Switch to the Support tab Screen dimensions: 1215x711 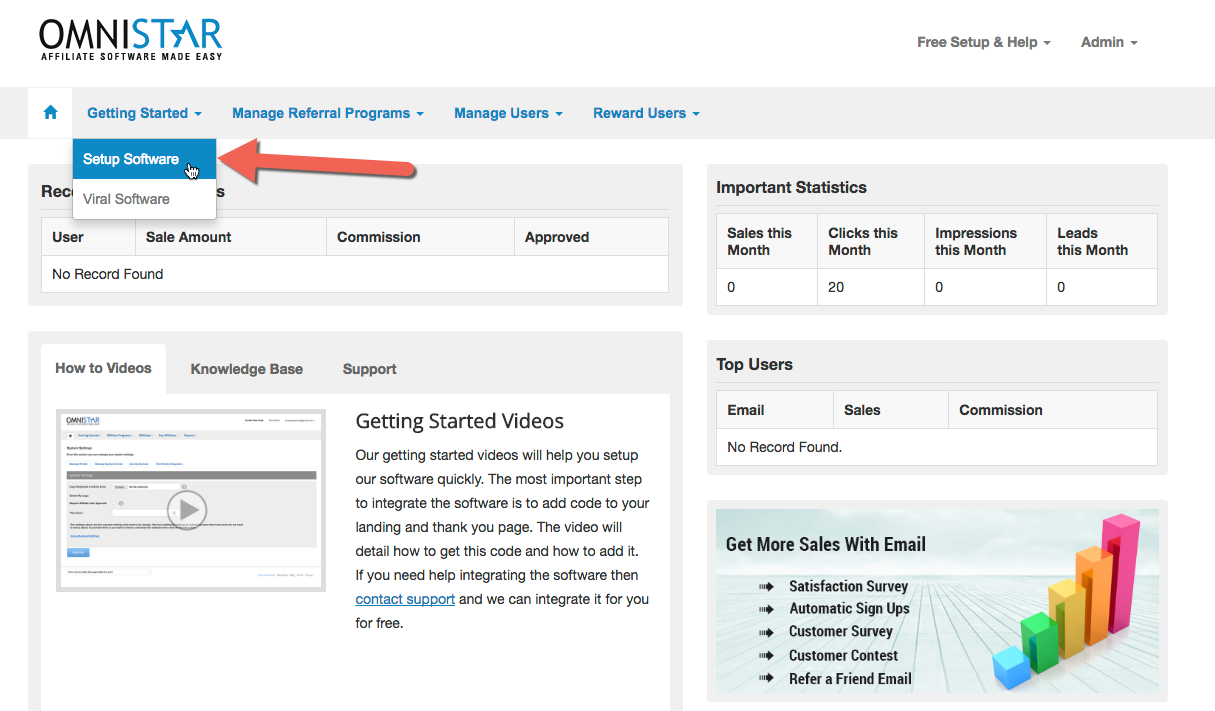[x=369, y=369]
